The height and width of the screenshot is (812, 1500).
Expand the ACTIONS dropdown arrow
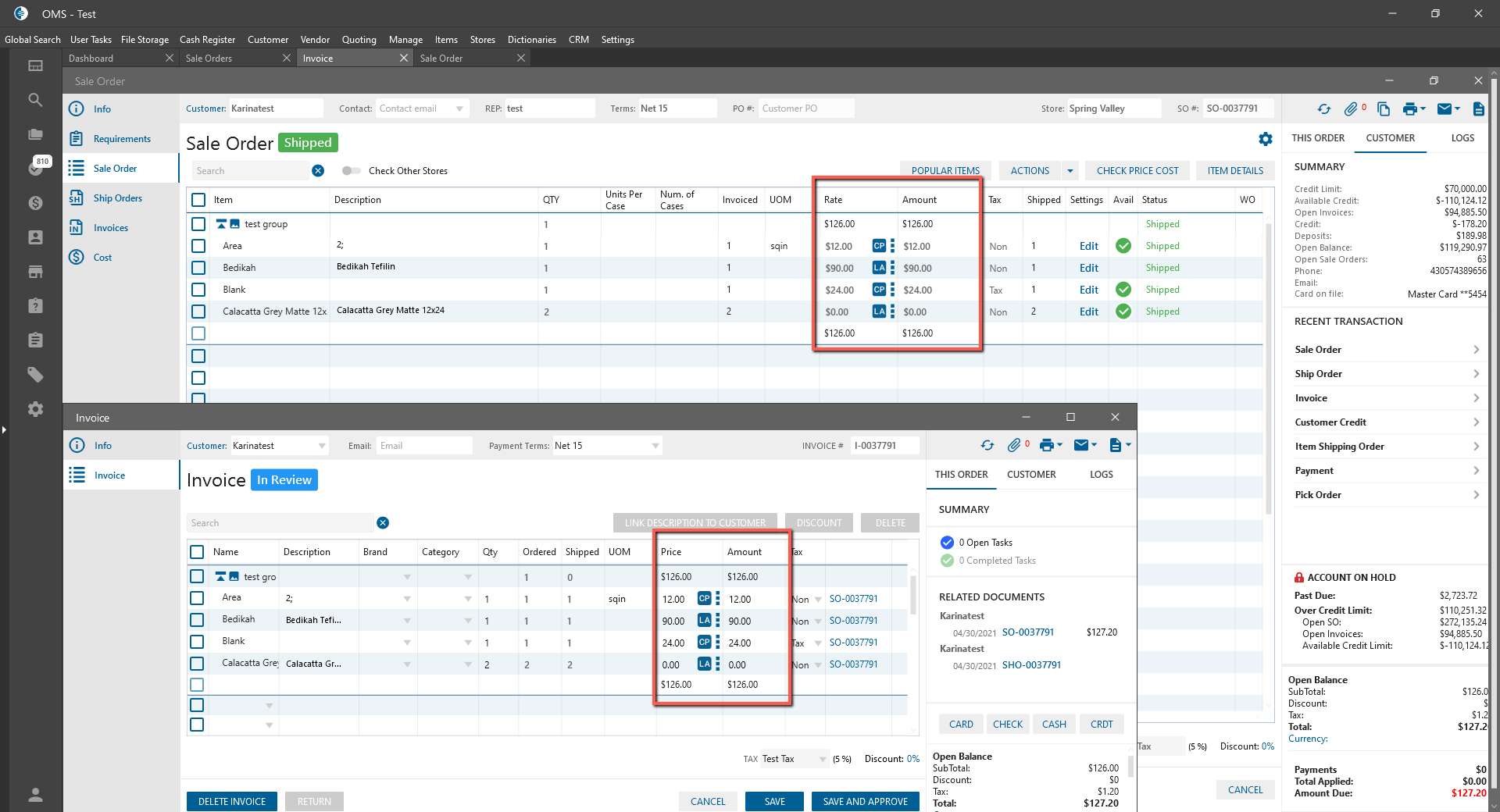(1070, 171)
